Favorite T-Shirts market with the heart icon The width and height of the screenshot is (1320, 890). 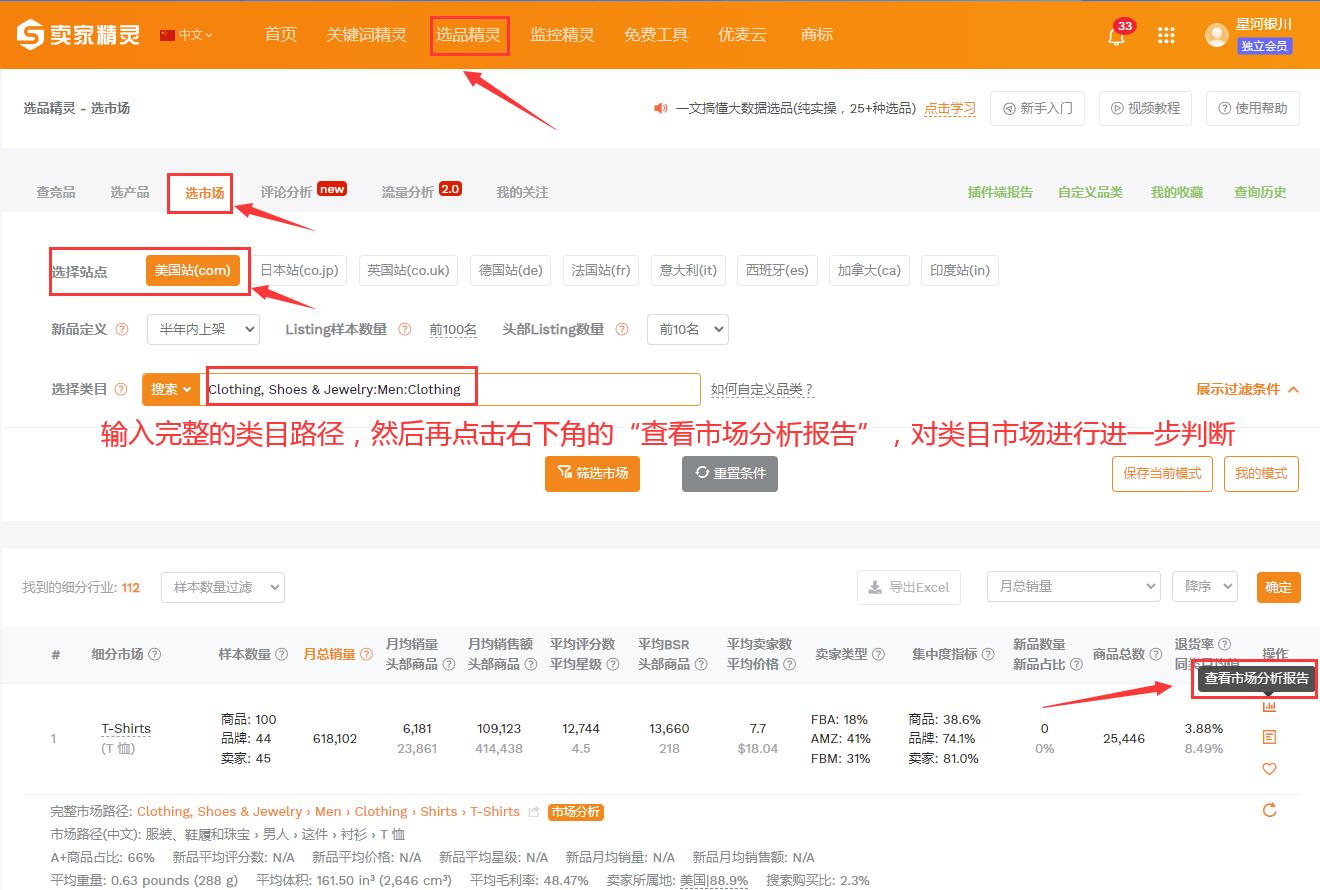click(1269, 769)
